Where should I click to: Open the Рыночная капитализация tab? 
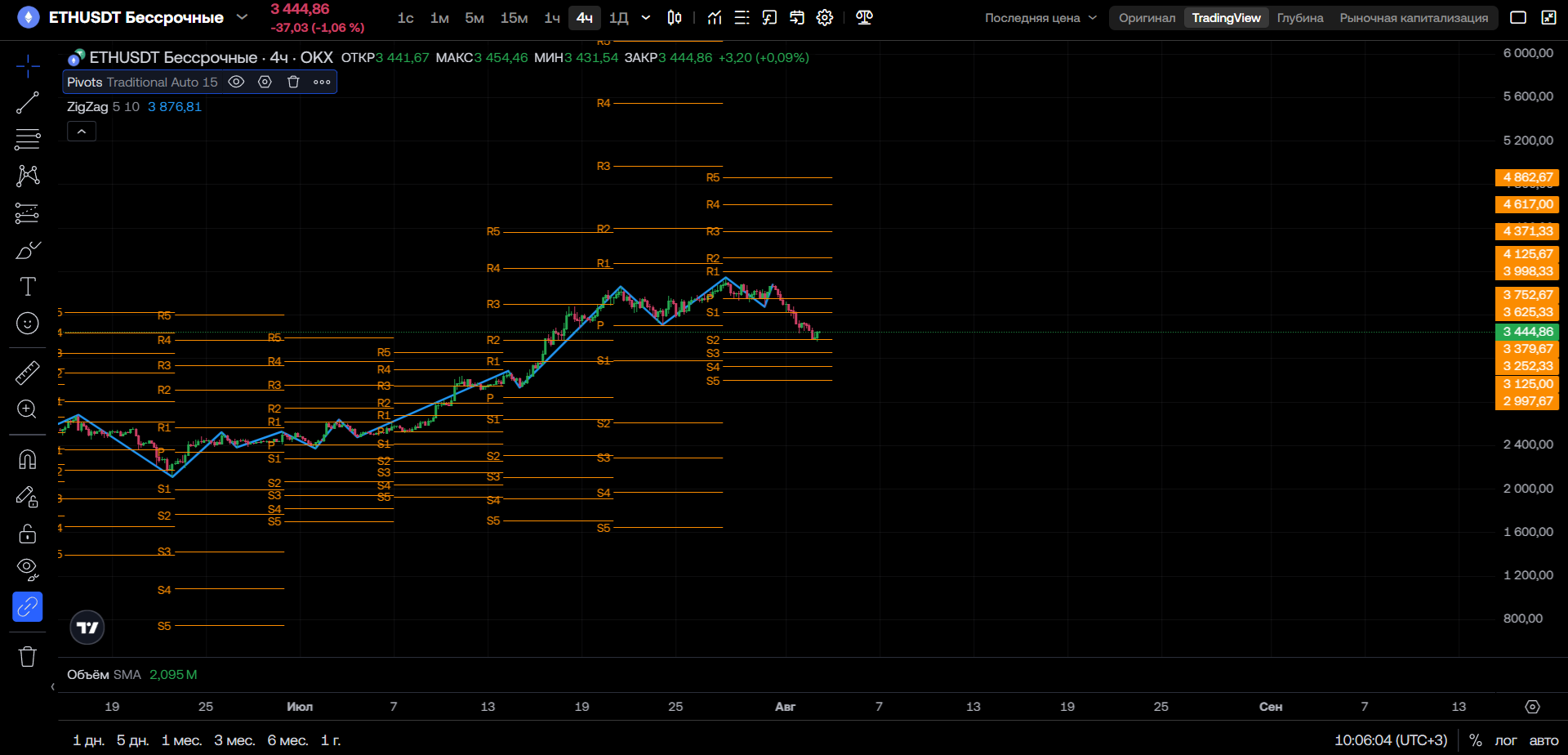pyautogui.click(x=1414, y=18)
